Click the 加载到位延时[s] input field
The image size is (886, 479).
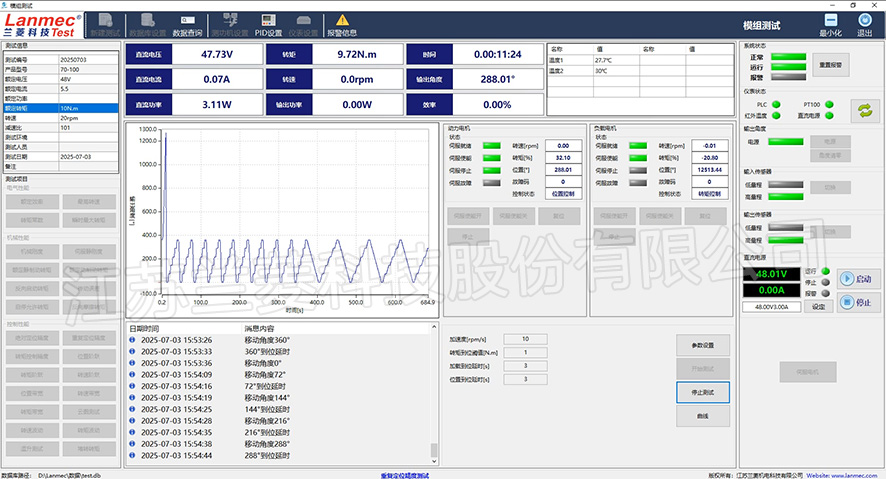pyautogui.click(x=525, y=366)
